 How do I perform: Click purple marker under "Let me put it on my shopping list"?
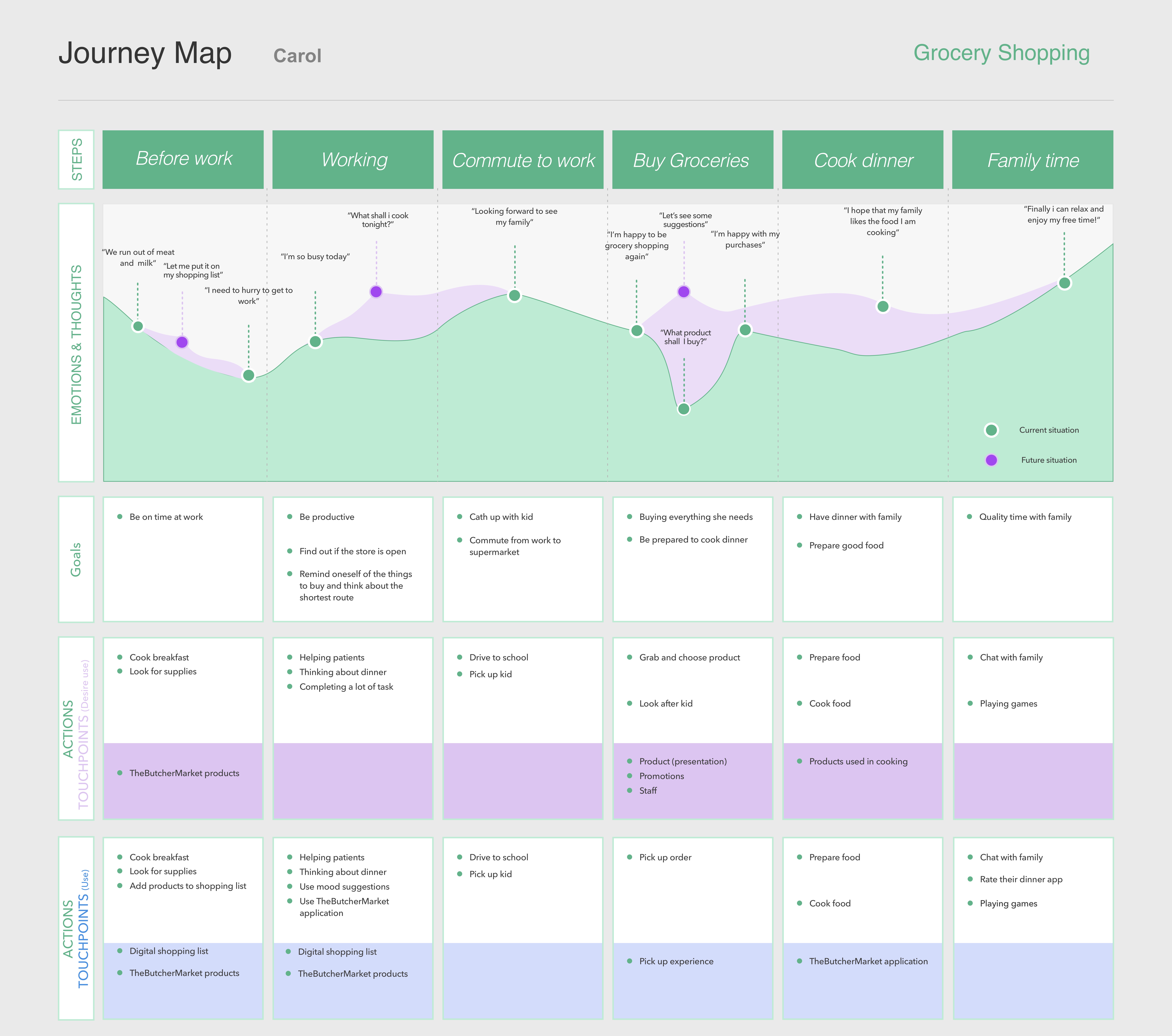pos(182,342)
